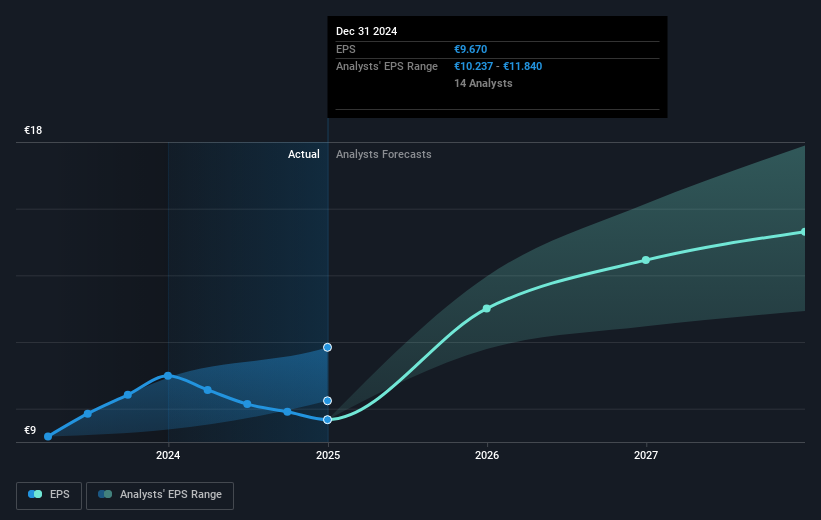This screenshot has width=821, height=520.
Task: Click the 2026 x-axis label
Action: click(487, 455)
